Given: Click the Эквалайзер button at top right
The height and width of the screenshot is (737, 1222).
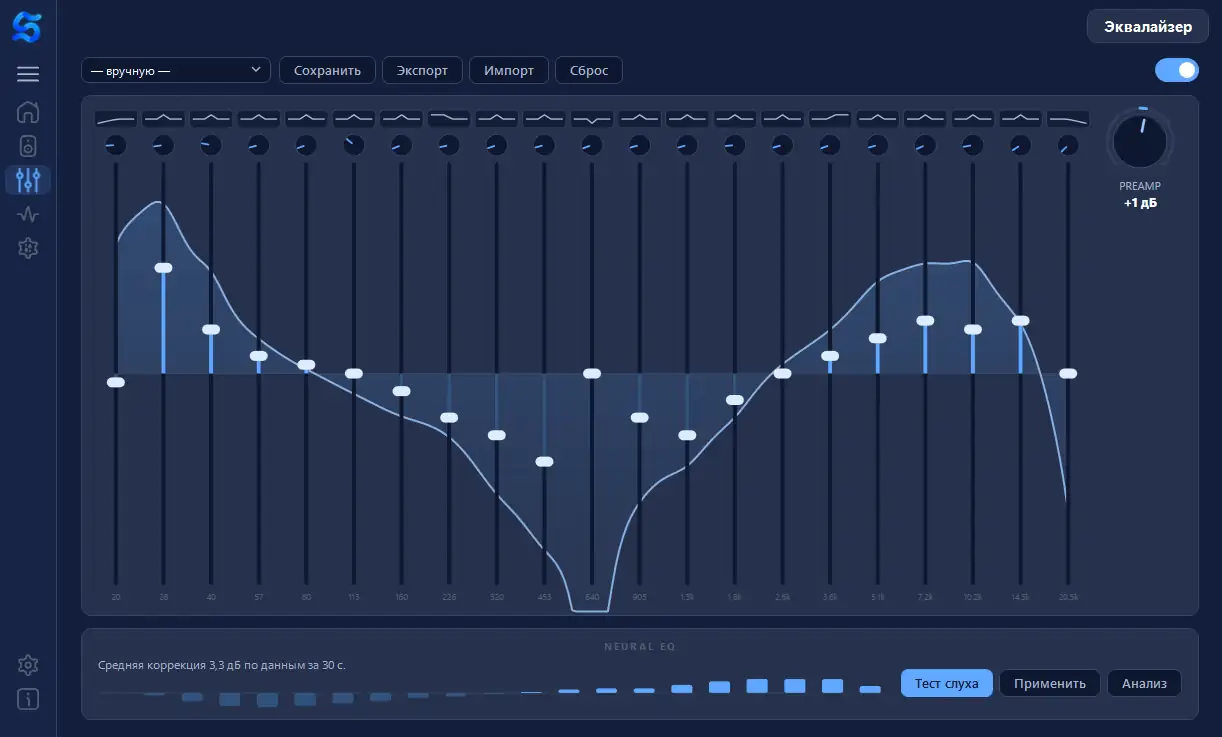Looking at the screenshot, I should 1148,26.
